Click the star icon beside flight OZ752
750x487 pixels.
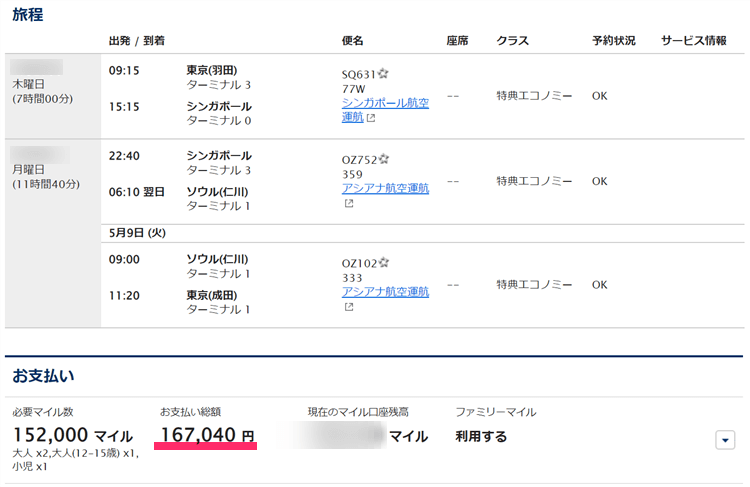[x=384, y=159]
